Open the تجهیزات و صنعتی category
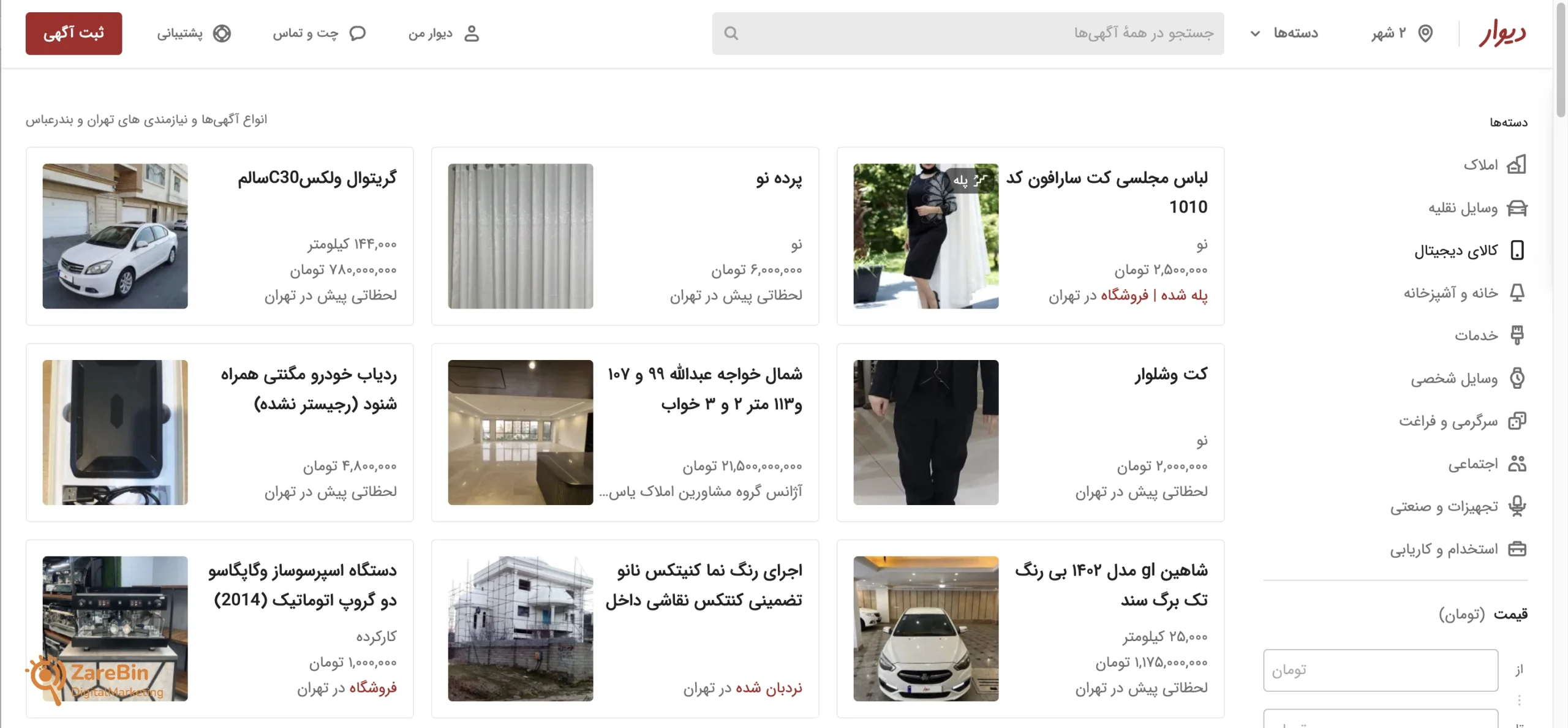1568x728 pixels. point(1458,506)
